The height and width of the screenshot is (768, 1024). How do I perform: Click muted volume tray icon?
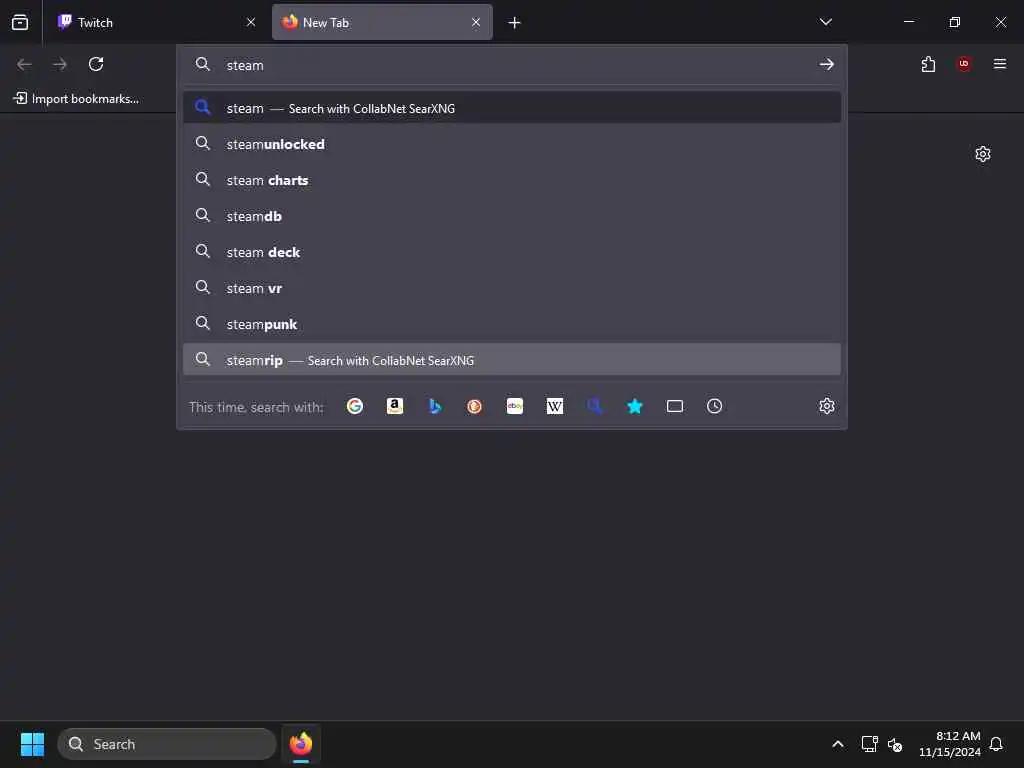(895, 744)
